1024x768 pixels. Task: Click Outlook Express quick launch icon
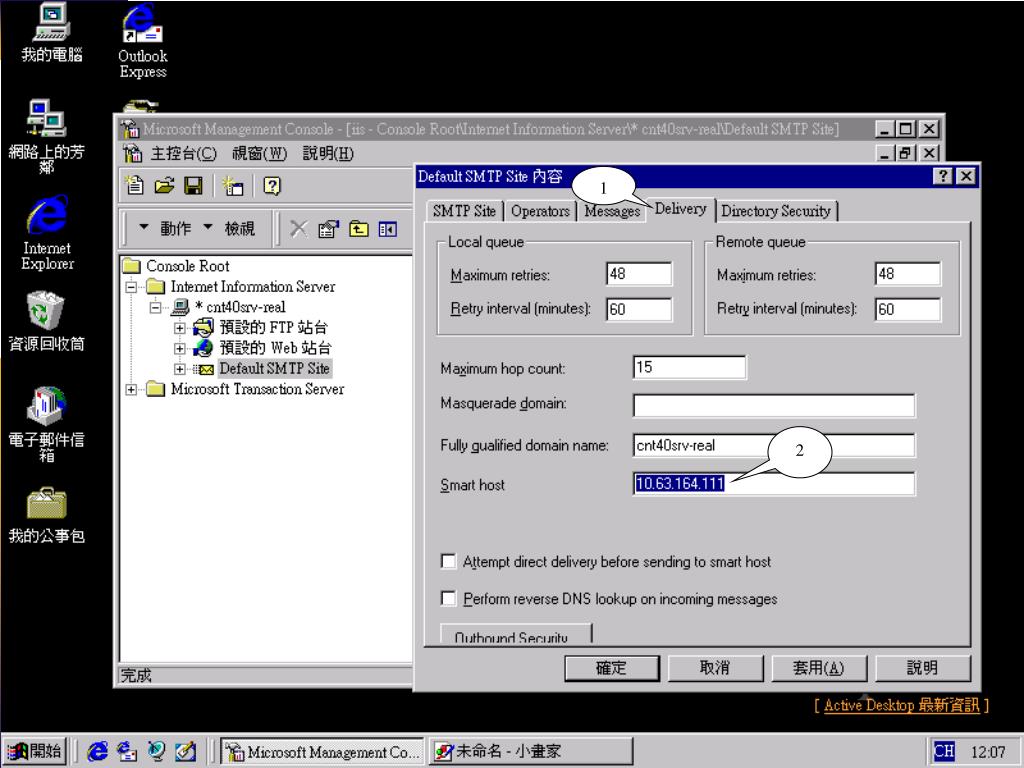pos(127,751)
